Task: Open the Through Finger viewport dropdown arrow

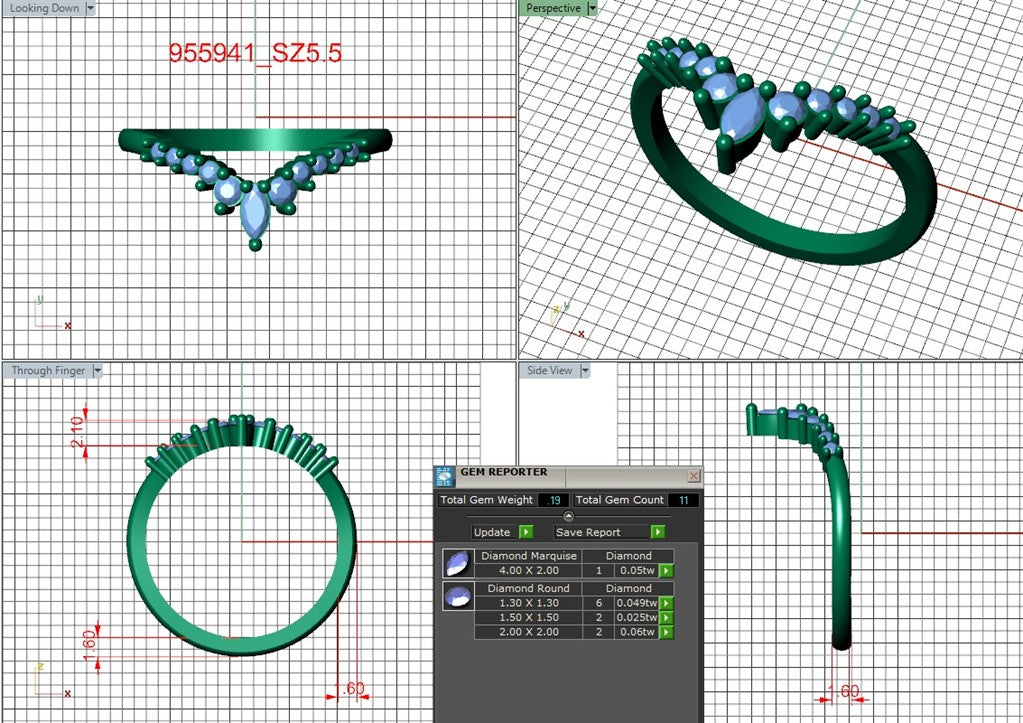Action: coord(97,371)
